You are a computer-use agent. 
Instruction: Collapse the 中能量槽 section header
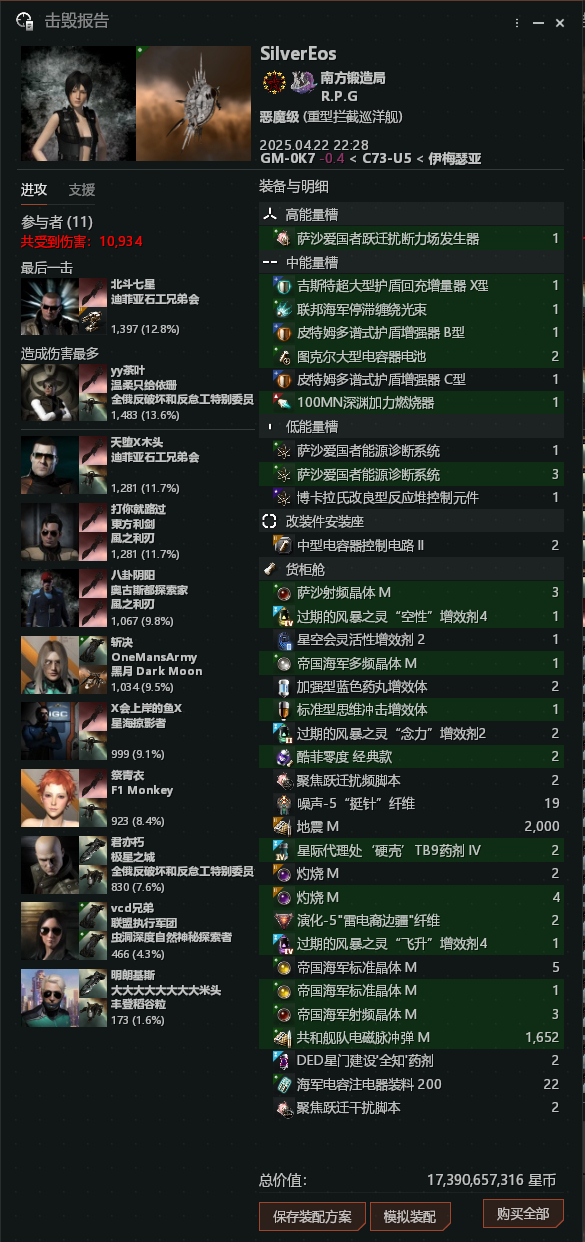point(411,262)
